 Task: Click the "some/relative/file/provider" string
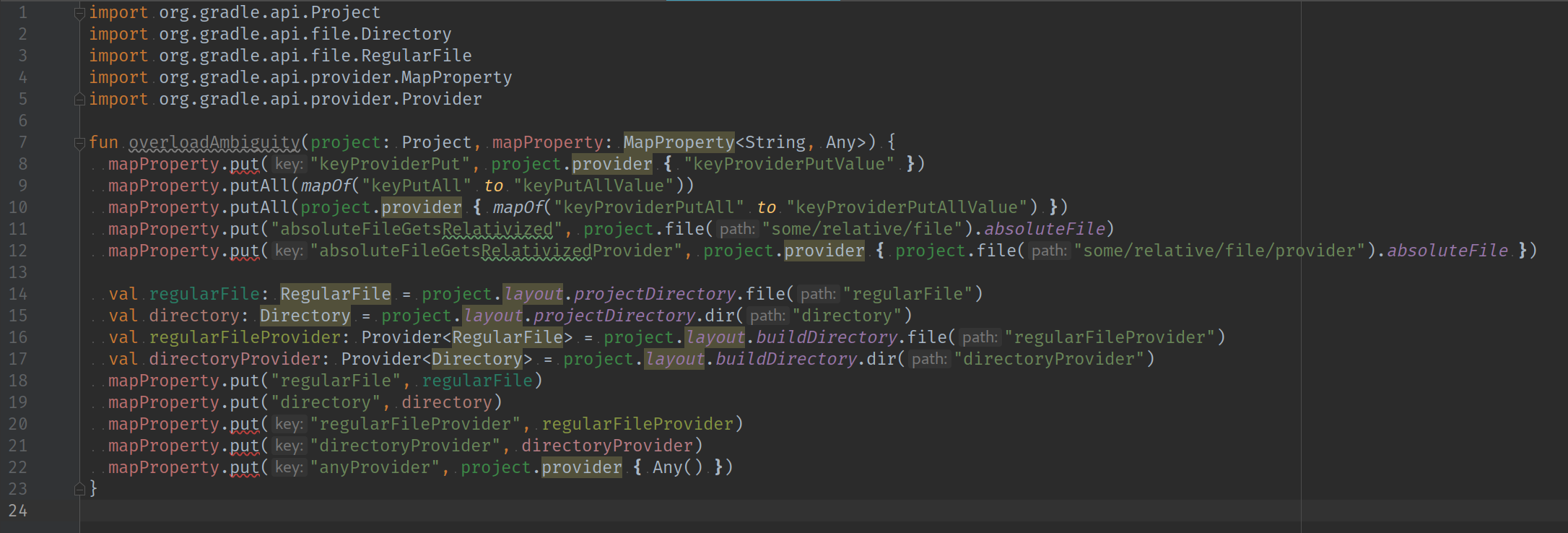(1220, 251)
